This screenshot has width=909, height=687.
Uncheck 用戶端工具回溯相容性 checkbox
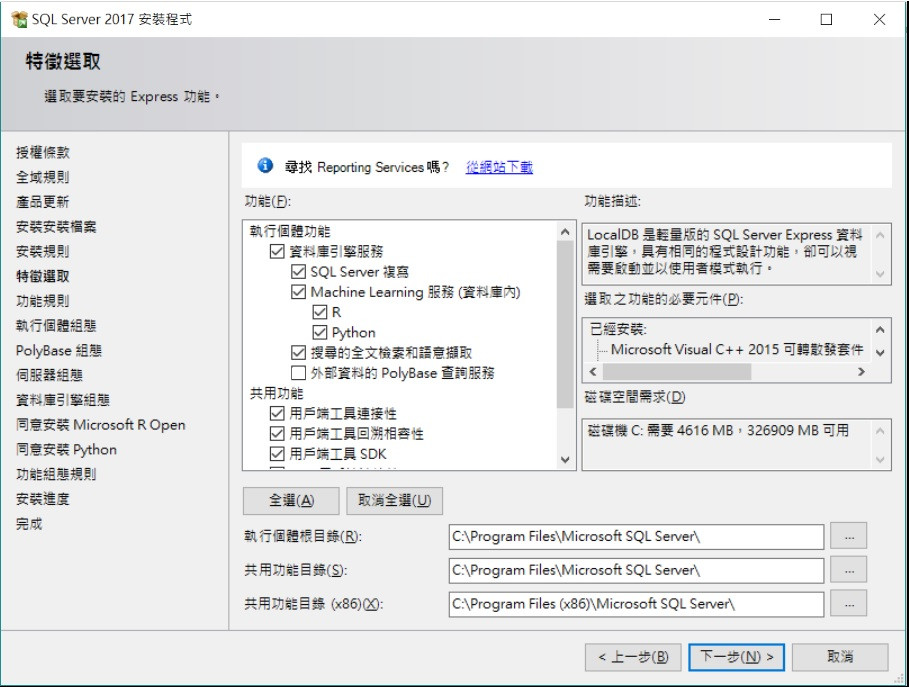pos(277,434)
